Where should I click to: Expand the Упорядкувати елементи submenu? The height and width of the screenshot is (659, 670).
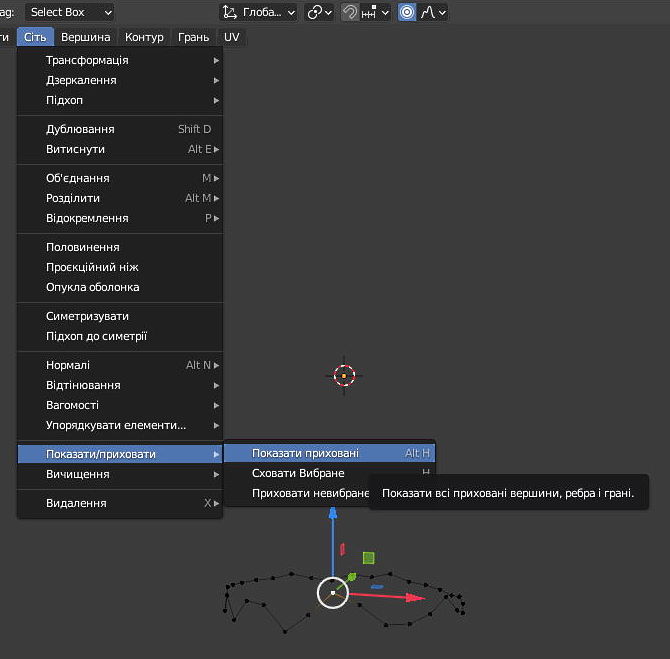pos(120,425)
